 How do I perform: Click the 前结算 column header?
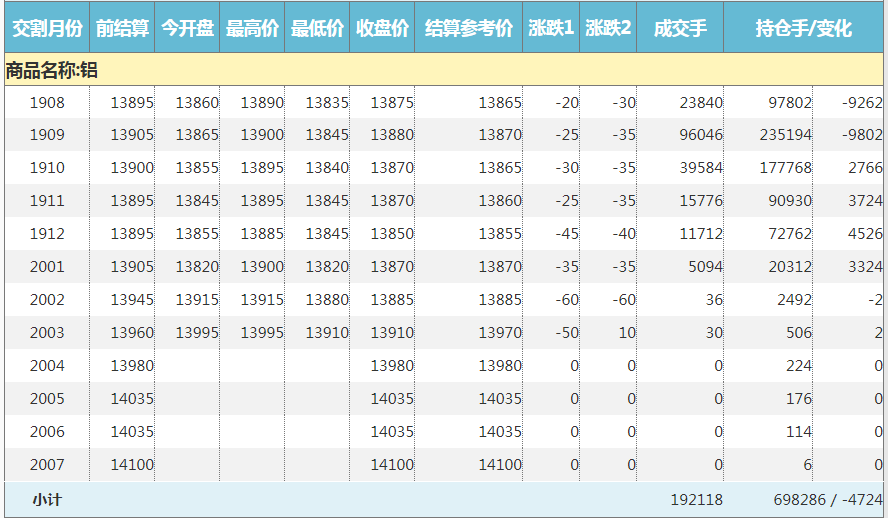click(122, 28)
